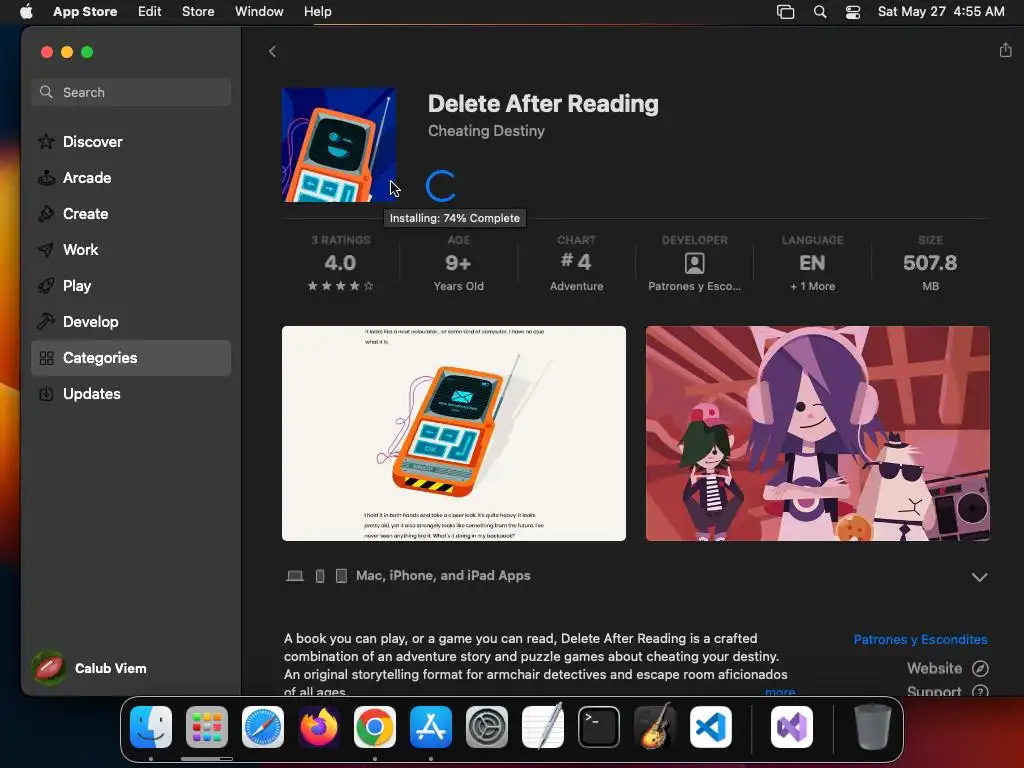Open the Edit menu

(x=150, y=11)
